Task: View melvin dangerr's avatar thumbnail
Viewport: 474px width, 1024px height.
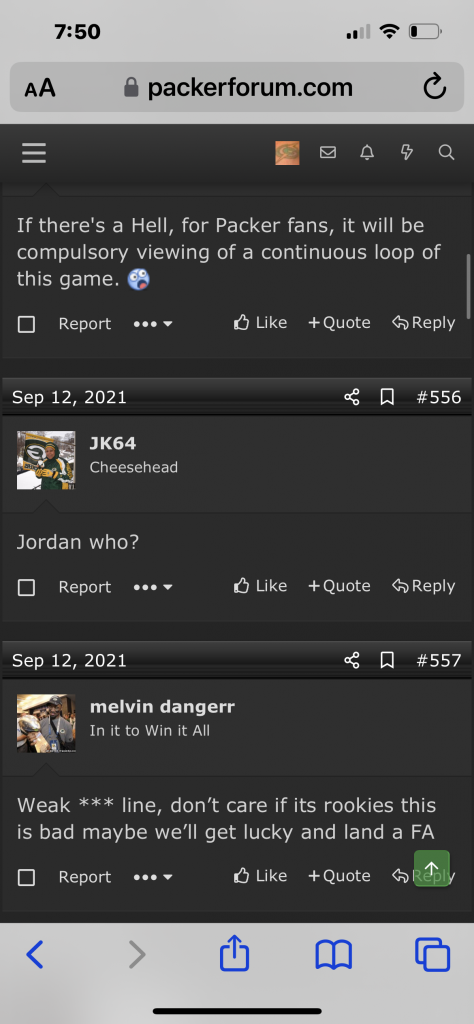Action: coord(46,723)
